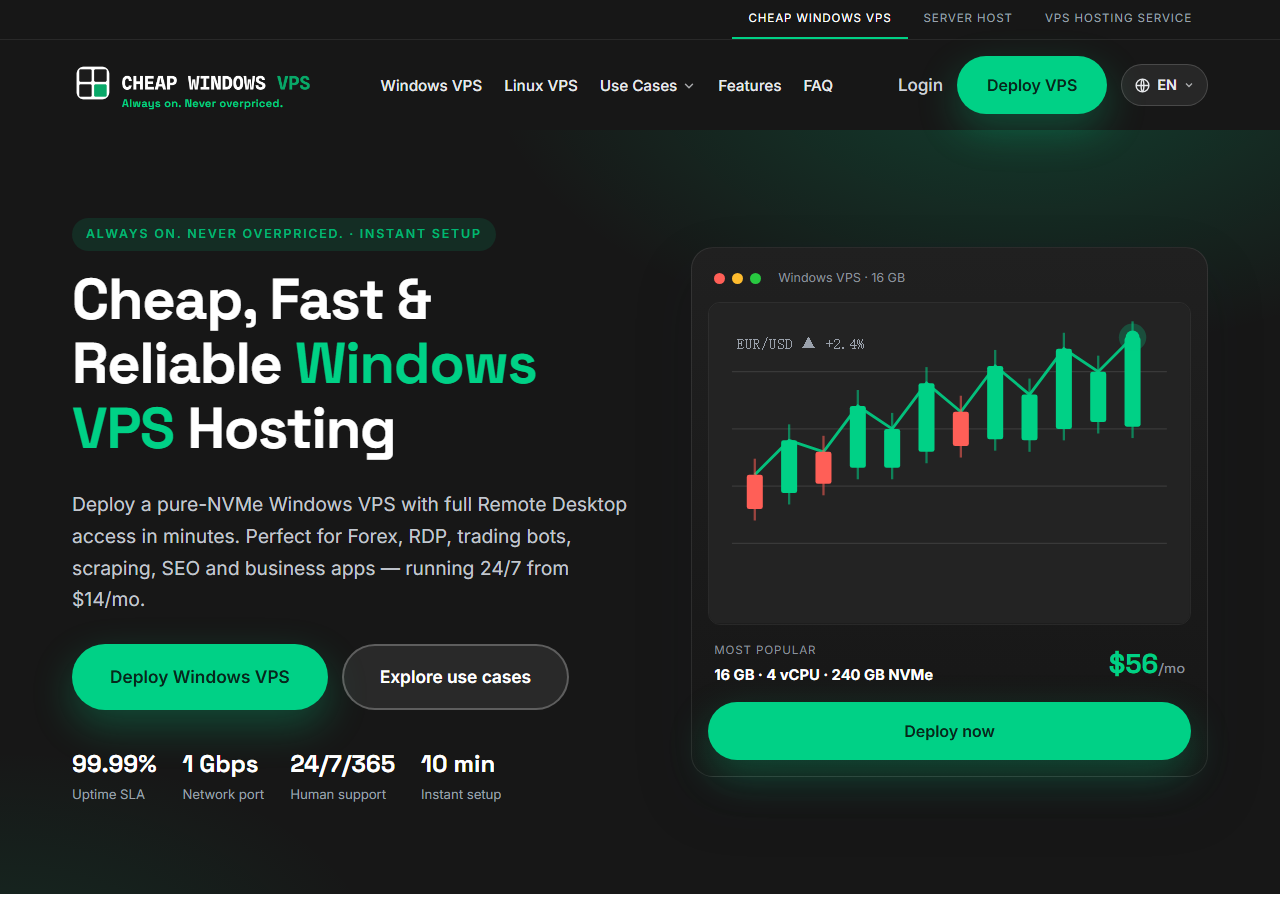Image resolution: width=1280 pixels, height=900 pixels.
Task: Click the candlestick chart panel
Action: point(949,463)
